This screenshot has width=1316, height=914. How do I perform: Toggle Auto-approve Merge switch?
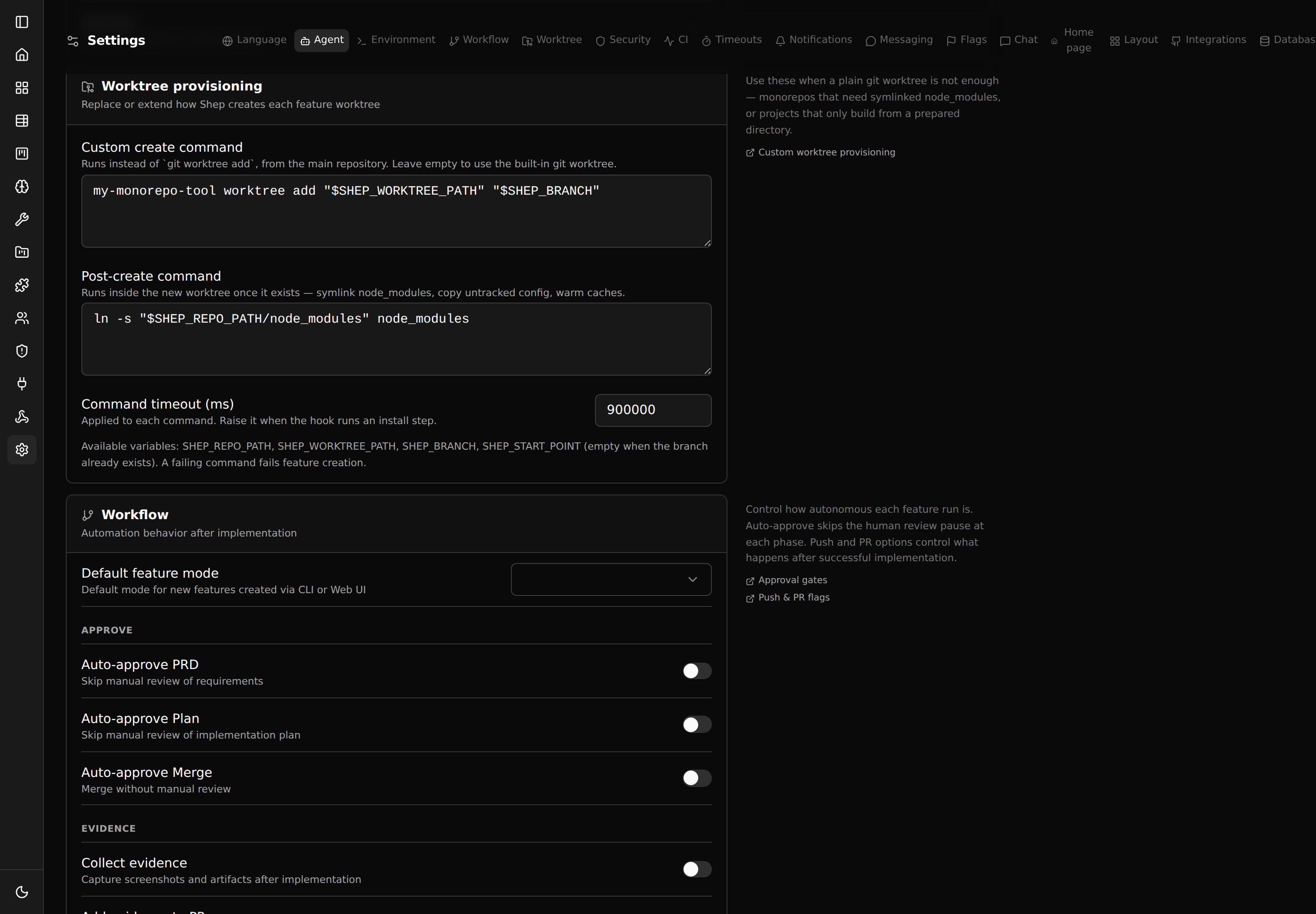point(697,778)
